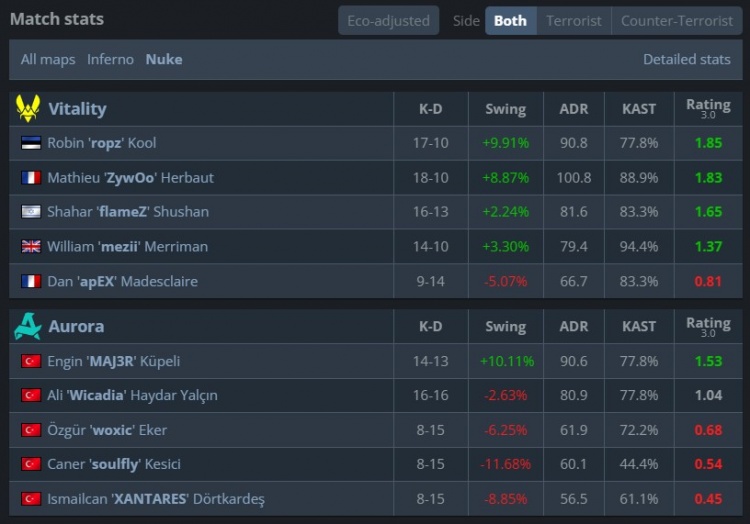Click the Vitality team logo icon
Viewport: 750px width, 524px height.
coord(28,108)
